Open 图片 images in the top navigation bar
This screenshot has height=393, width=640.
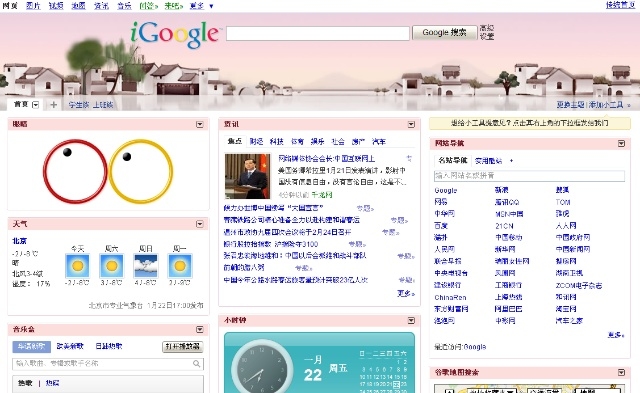point(33,6)
